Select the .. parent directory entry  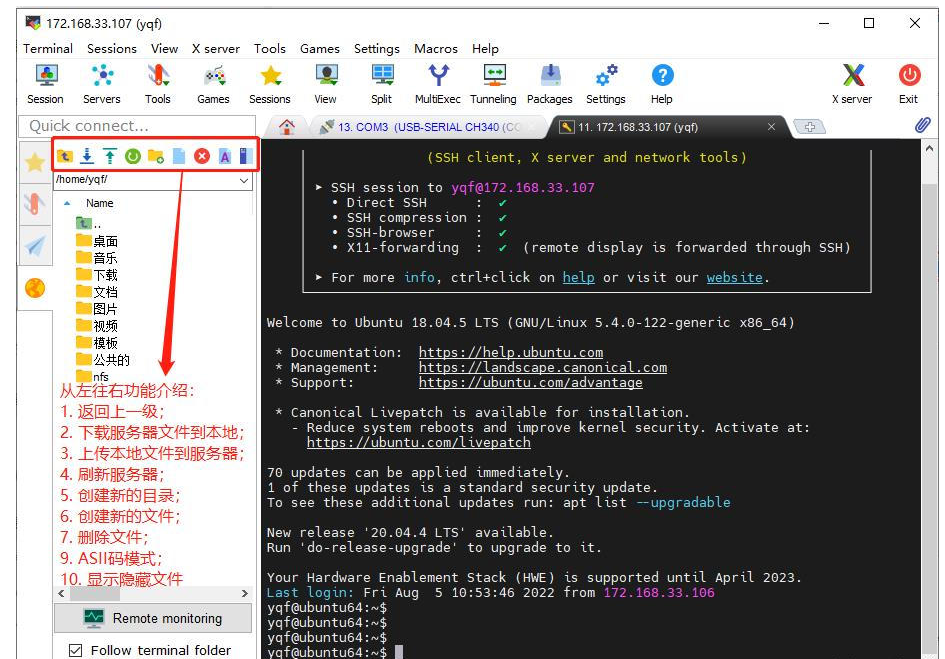[x=89, y=224]
